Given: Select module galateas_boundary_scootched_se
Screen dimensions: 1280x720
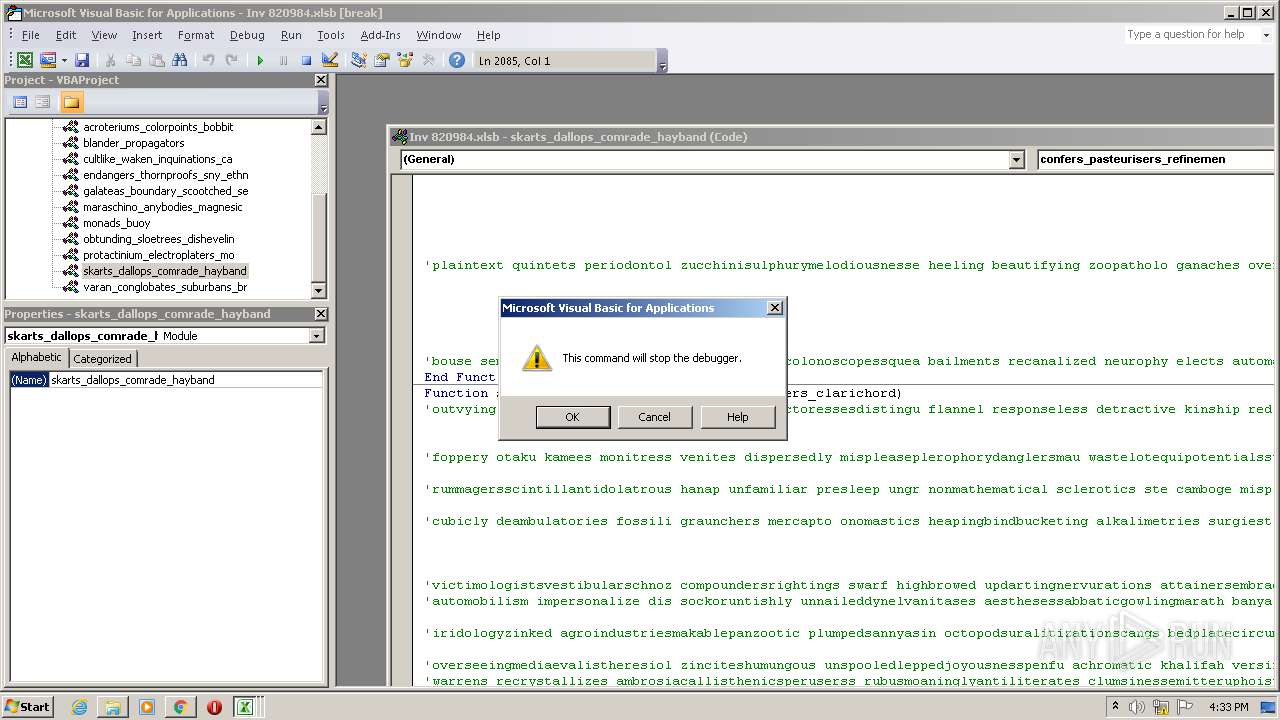Looking at the screenshot, I should pyautogui.click(x=165, y=191).
